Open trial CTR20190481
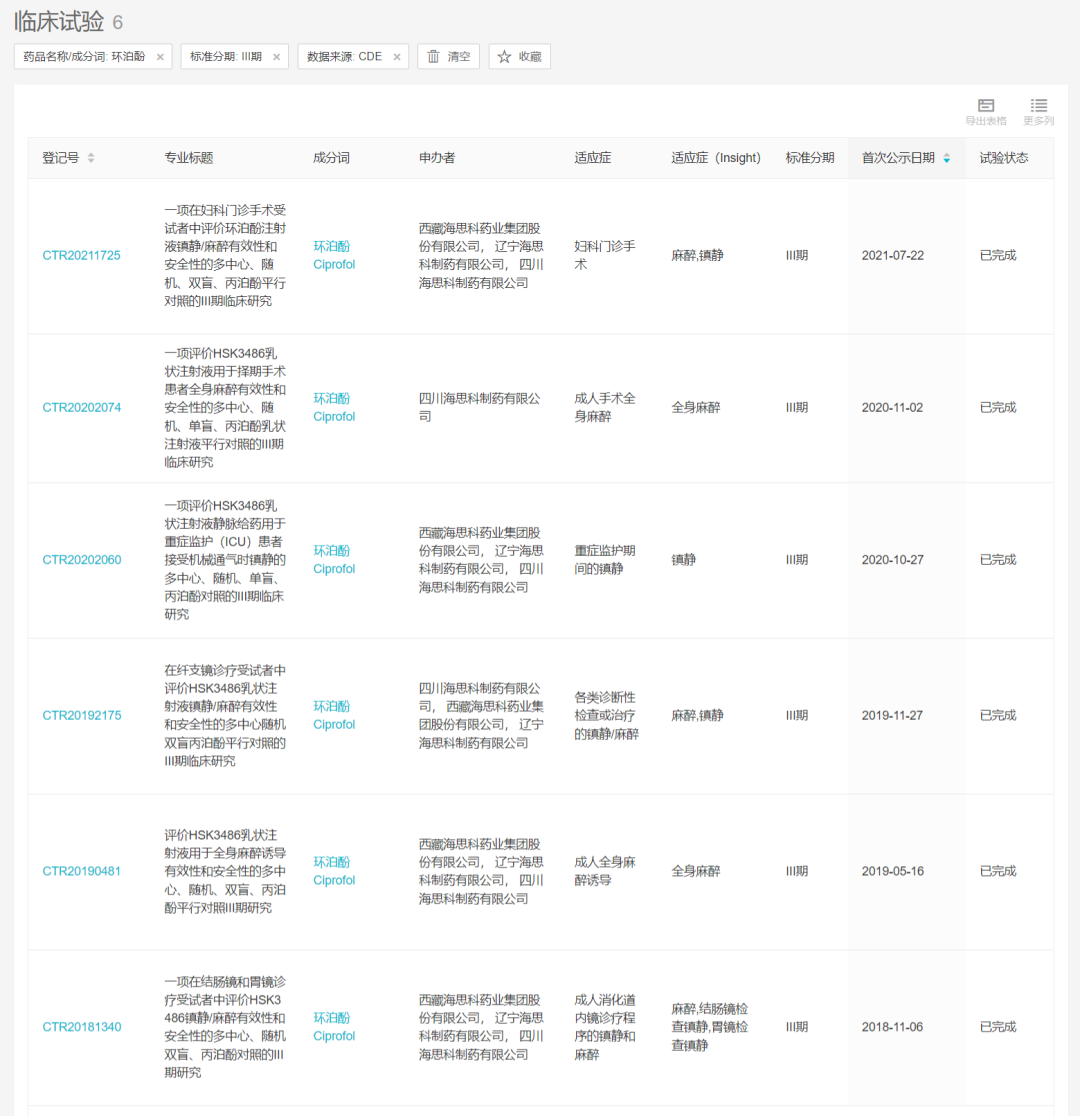 click(x=81, y=871)
